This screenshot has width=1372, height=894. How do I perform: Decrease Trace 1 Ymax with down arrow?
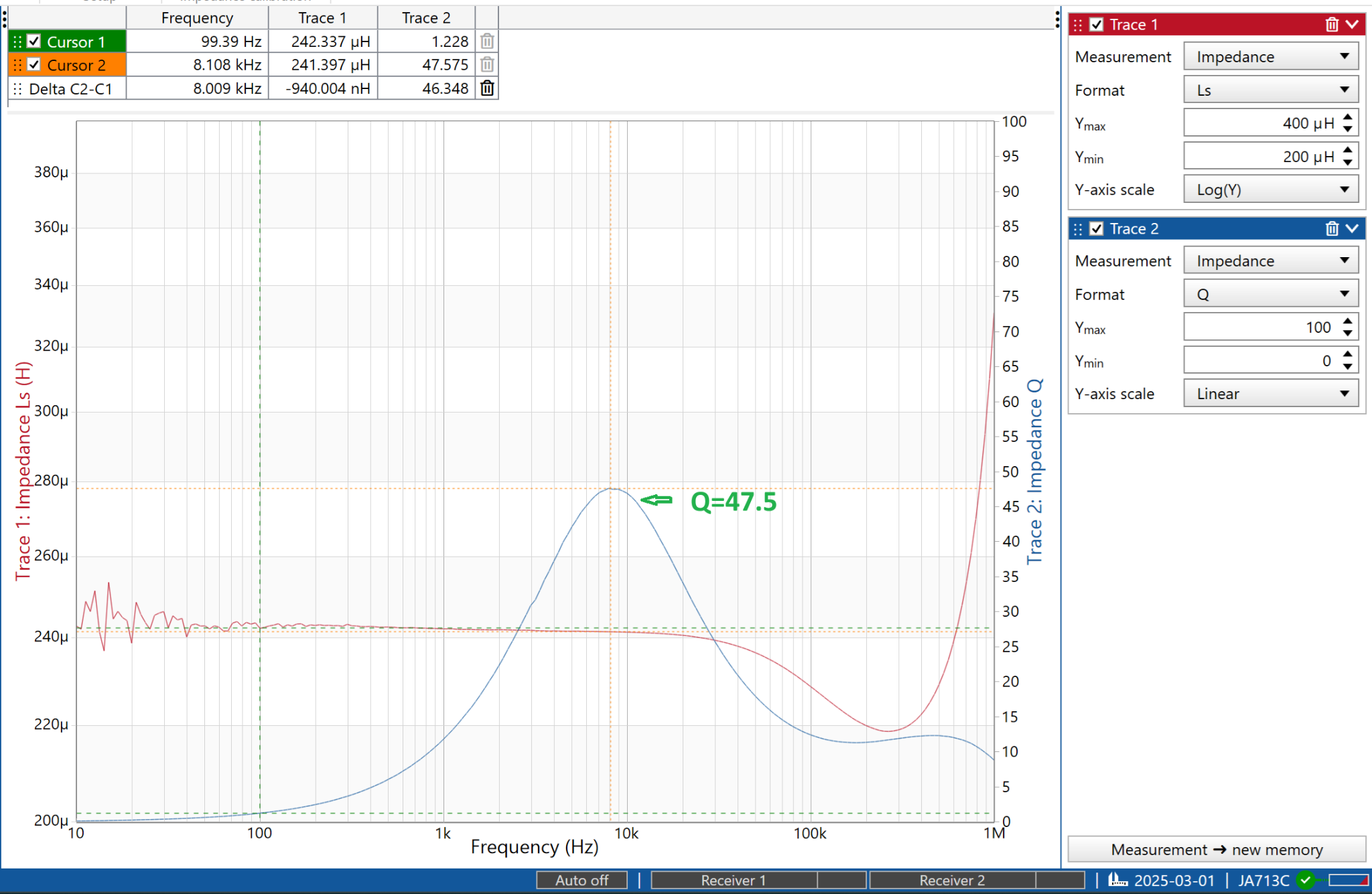(x=1348, y=129)
